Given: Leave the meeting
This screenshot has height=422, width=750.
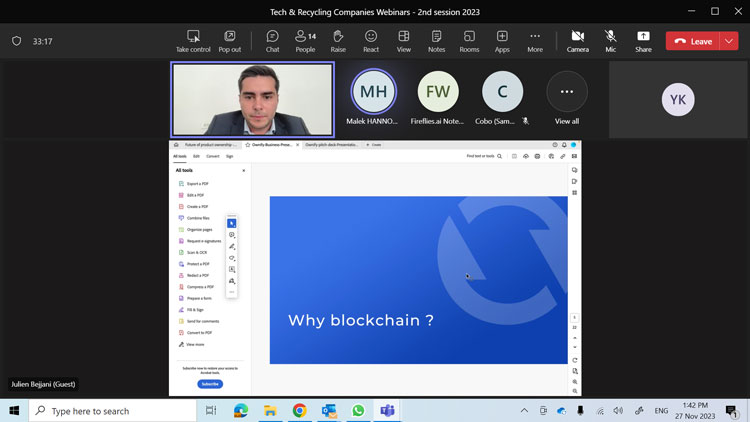Looking at the screenshot, I should coord(693,41).
